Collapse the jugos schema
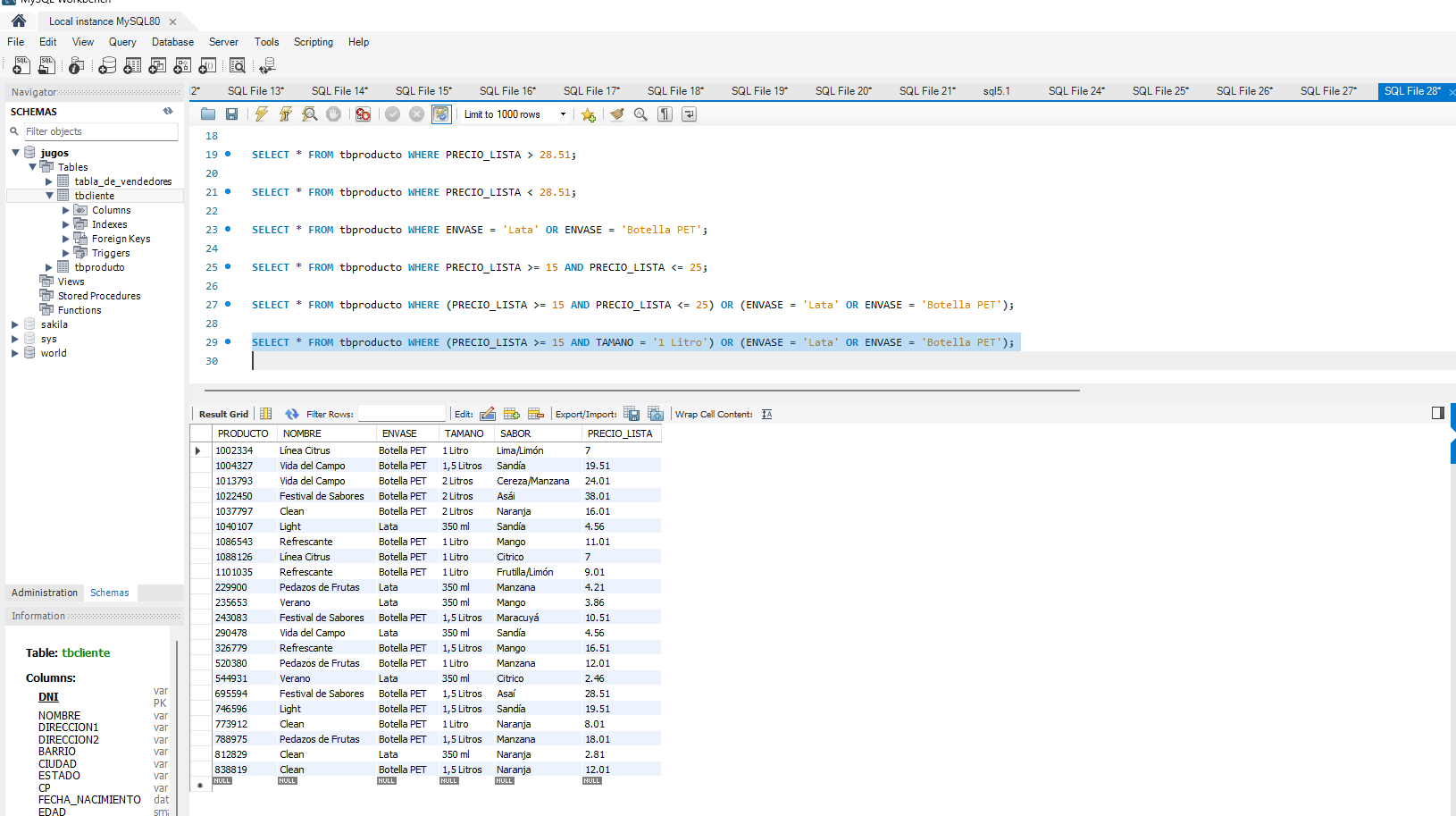The height and width of the screenshot is (816, 1456). coord(15,153)
